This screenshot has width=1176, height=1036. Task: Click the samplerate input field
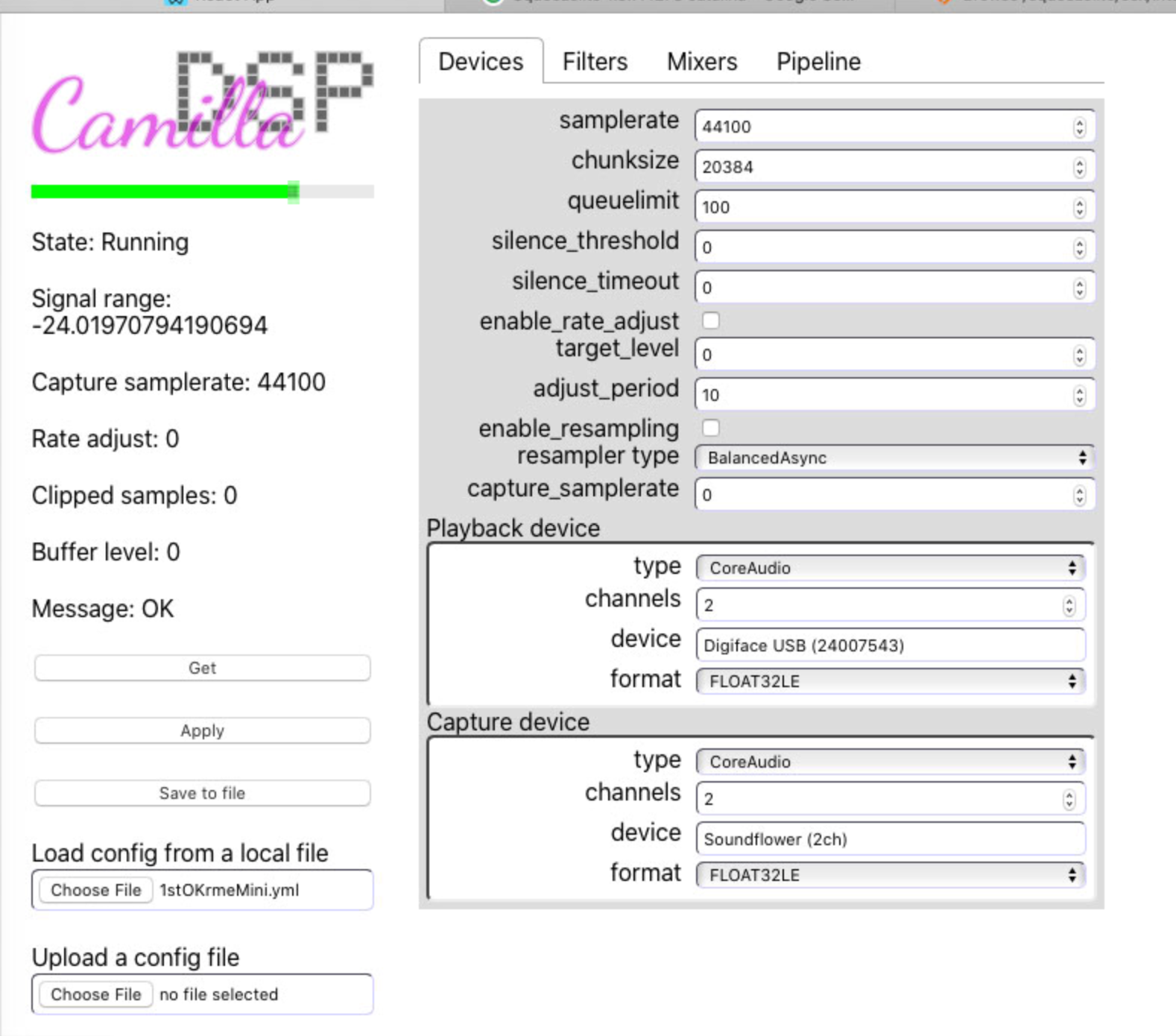(894, 126)
